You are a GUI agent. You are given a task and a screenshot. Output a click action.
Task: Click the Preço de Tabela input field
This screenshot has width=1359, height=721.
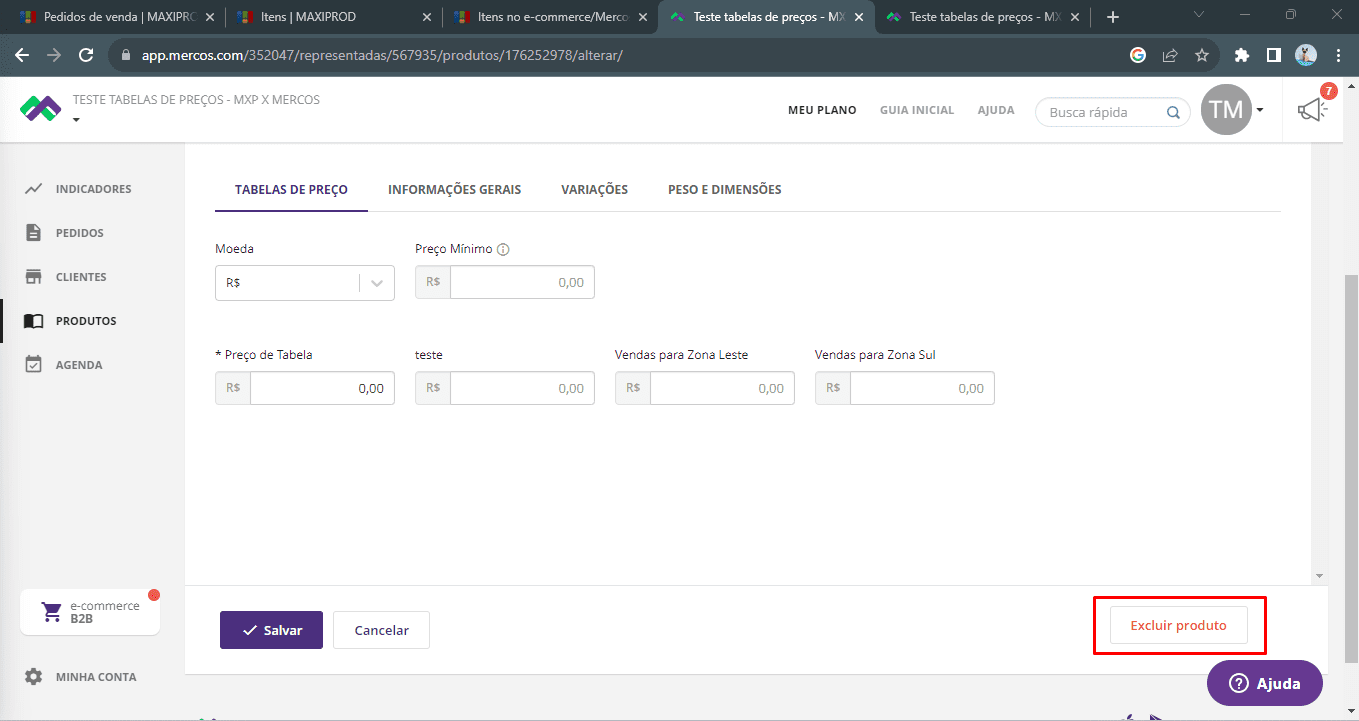tap(321, 388)
